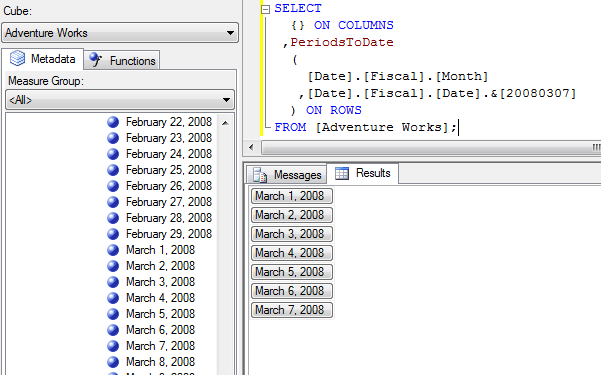Select the February 23, 2008 member icon
601x381 pixels.
(113, 138)
